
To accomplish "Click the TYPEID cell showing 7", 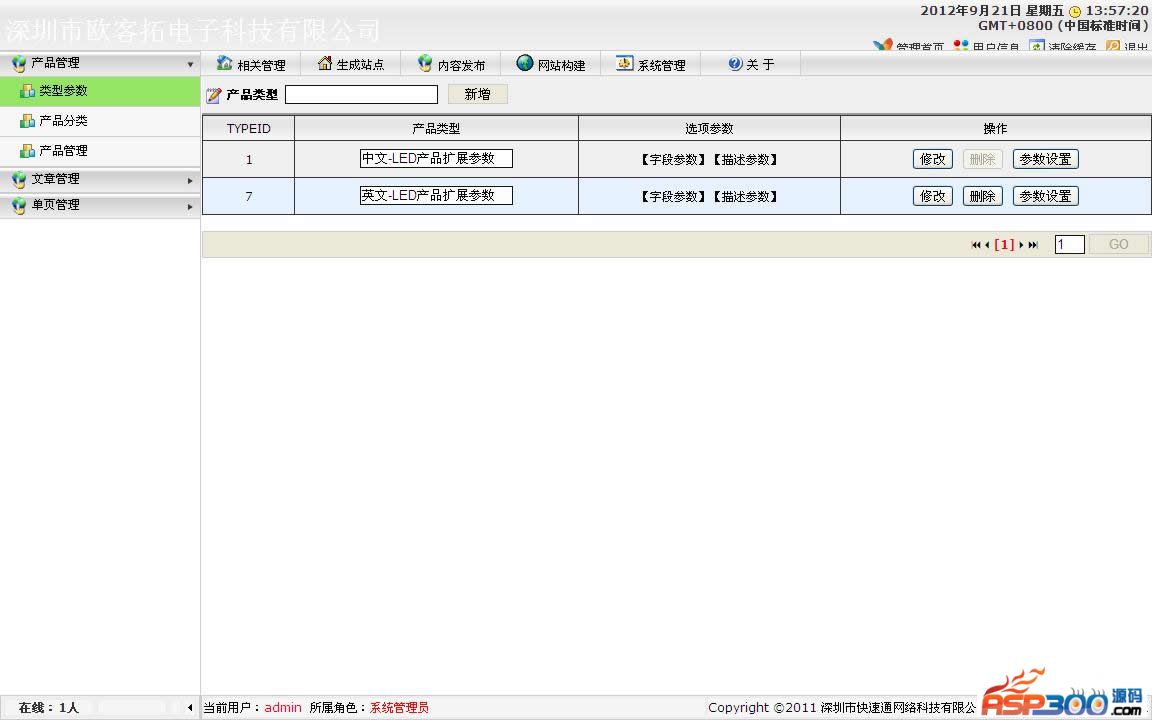I will [x=248, y=196].
